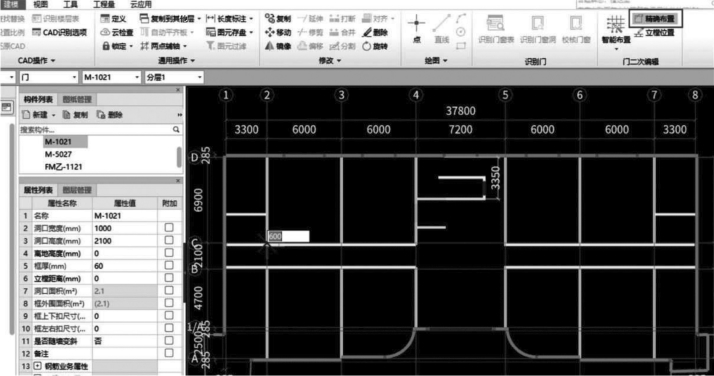This screenshot has height=376, width=714.
Task: Open the 工程量 ribbon tab
Action: click(x=104, y=5)
